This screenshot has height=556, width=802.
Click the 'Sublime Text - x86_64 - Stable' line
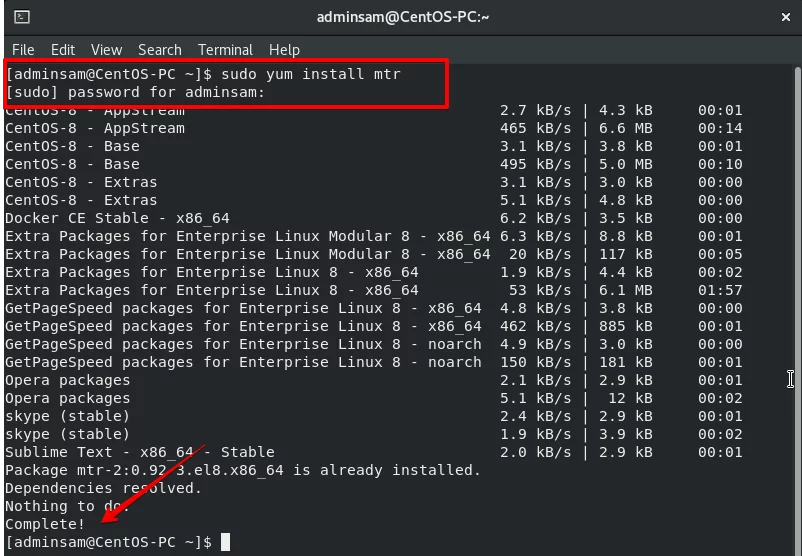point(140,452)
